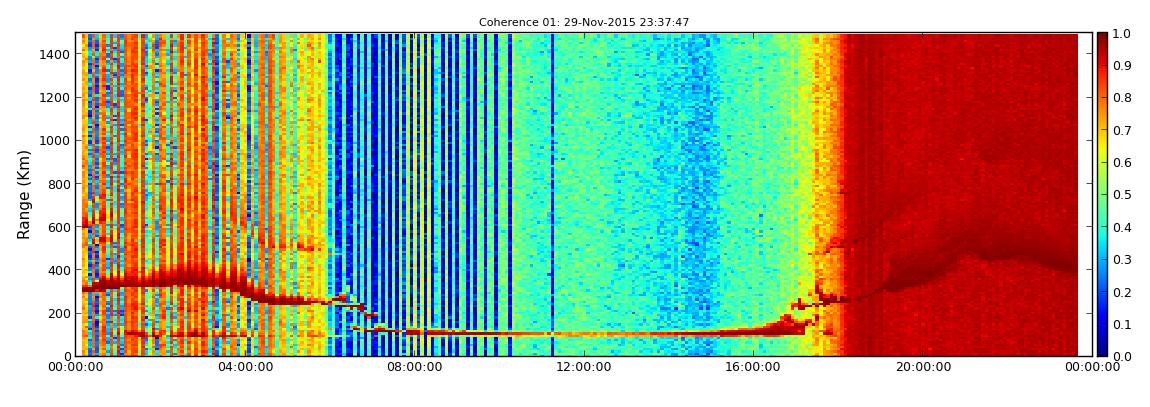Click the dark blue bottom of the colorbar
1150x407 pixels.
click(1102, 348)
